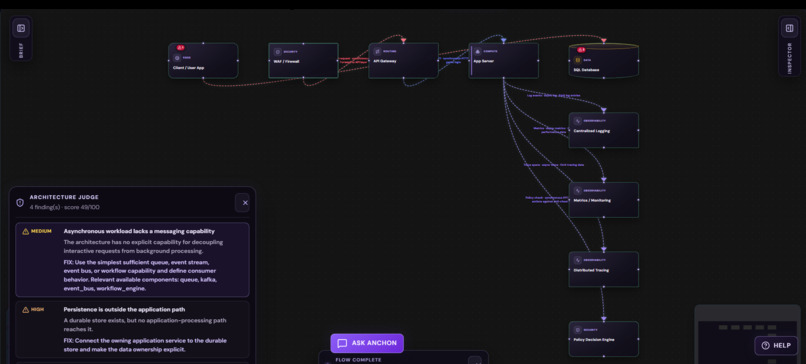Screen dimensions: 806x364
Task: Click the Architecture Judge shield icon
Action: coord(20,203)
